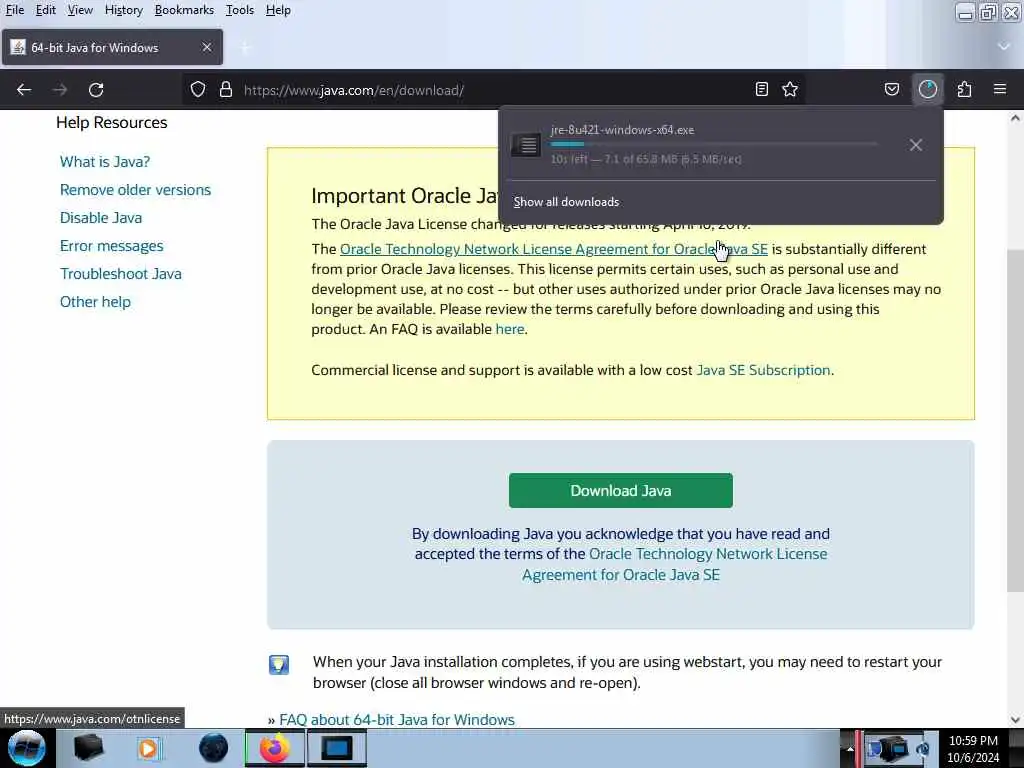Open the dark globe taskbar icon

coord(213,748)
